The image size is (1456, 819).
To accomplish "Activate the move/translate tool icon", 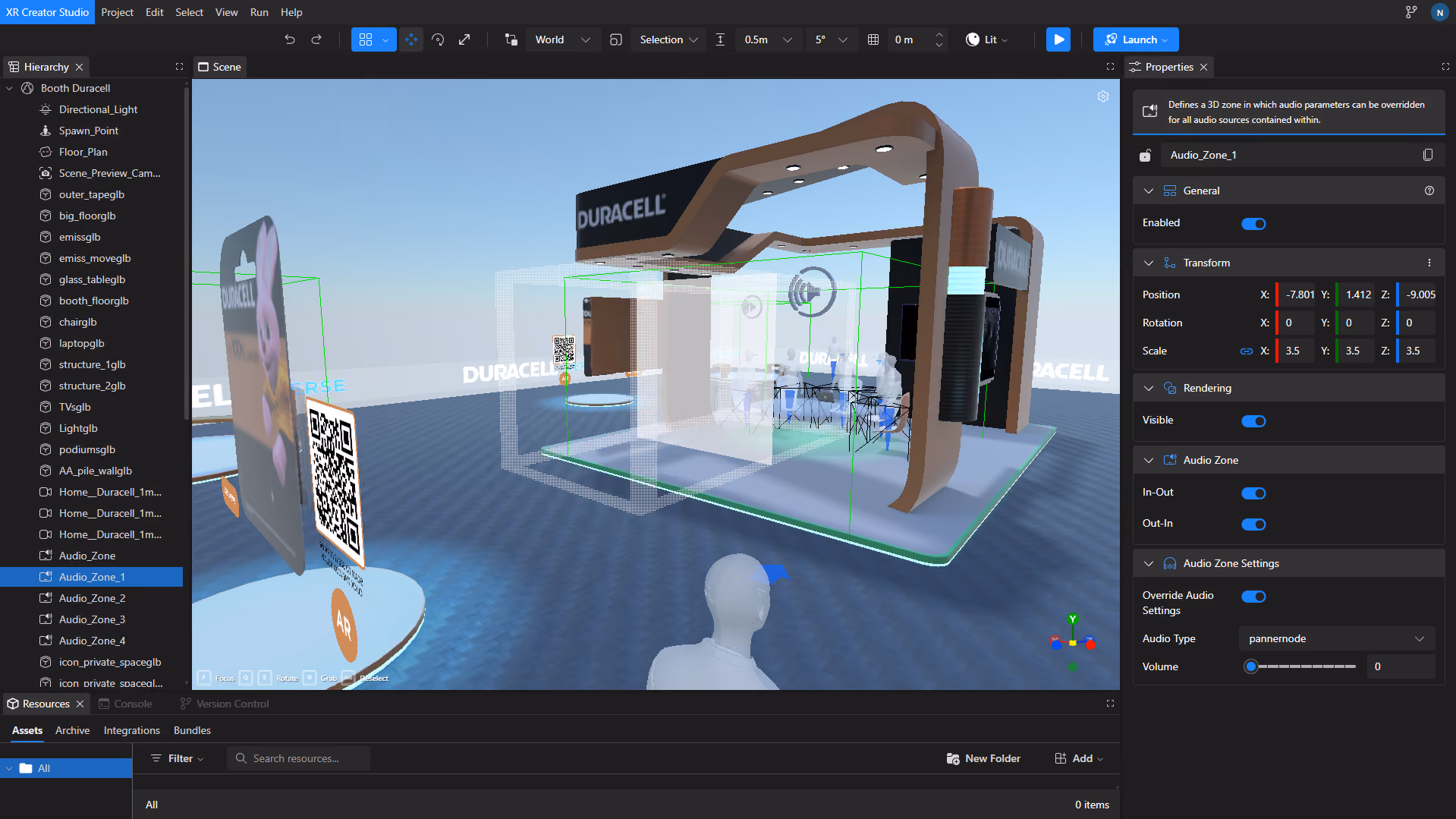I will [x=411, y=39].
